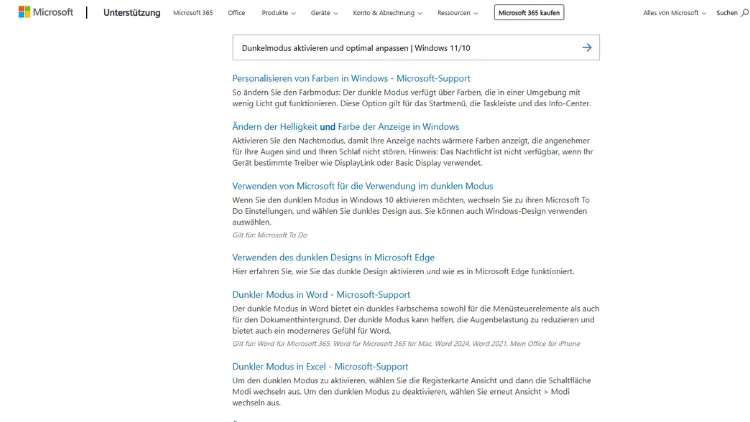The width and height of the screenshot is (750, 422).
Task: Click description starting 'So ändern Sie den Farbmodus'
Action: [x=412, y=98]
